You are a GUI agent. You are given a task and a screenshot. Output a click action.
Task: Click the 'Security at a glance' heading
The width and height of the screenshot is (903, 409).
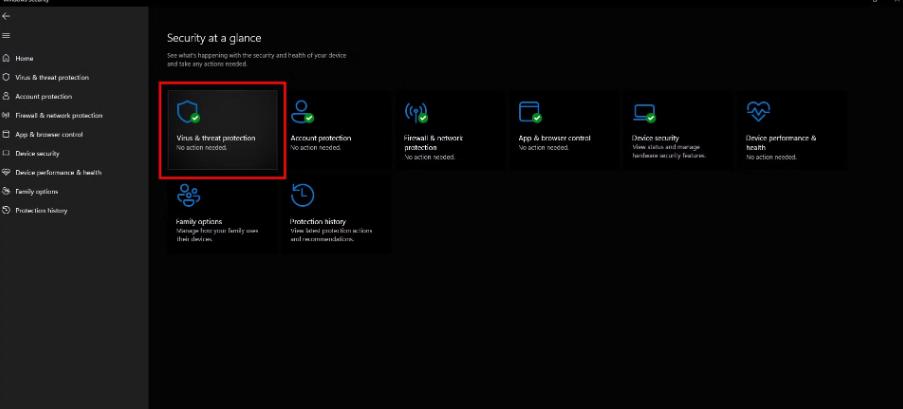tap(214, 38)
